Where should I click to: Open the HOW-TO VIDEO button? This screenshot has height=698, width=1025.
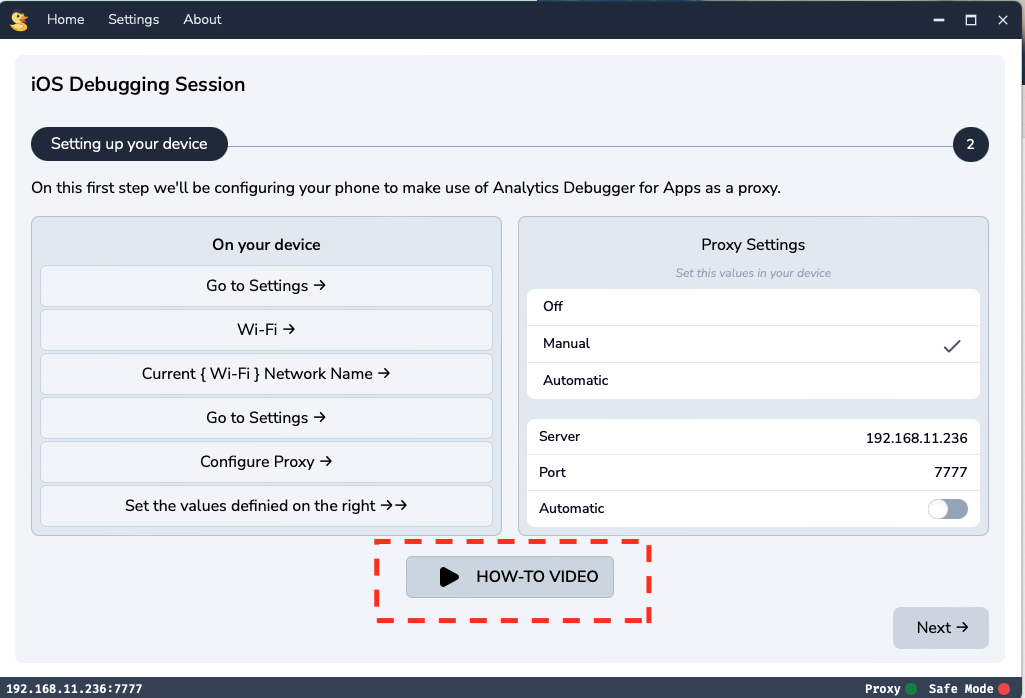coord(510,576)
